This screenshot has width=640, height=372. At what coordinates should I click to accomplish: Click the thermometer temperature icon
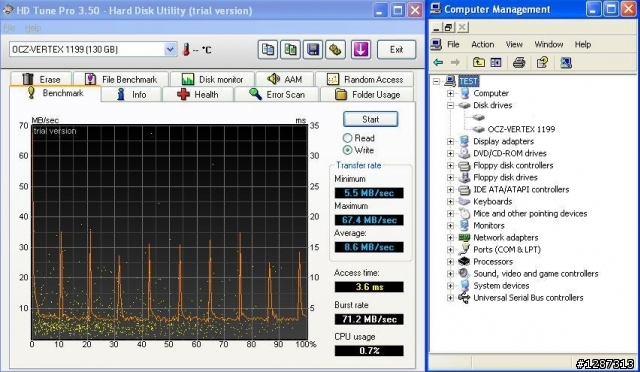[187, 50]
